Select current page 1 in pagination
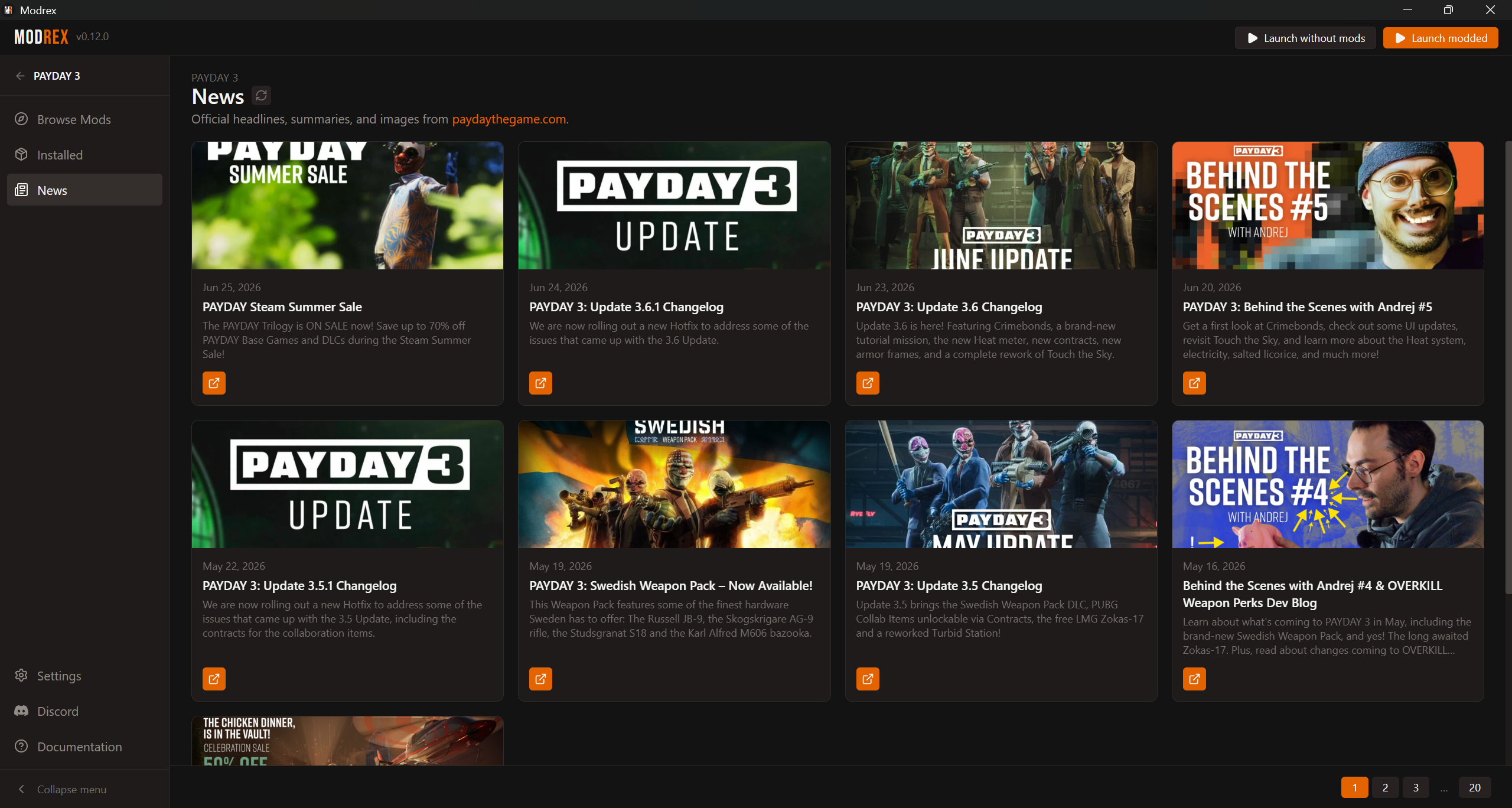This screenshot has height=808, width=1512. (x=1355, y=787)
